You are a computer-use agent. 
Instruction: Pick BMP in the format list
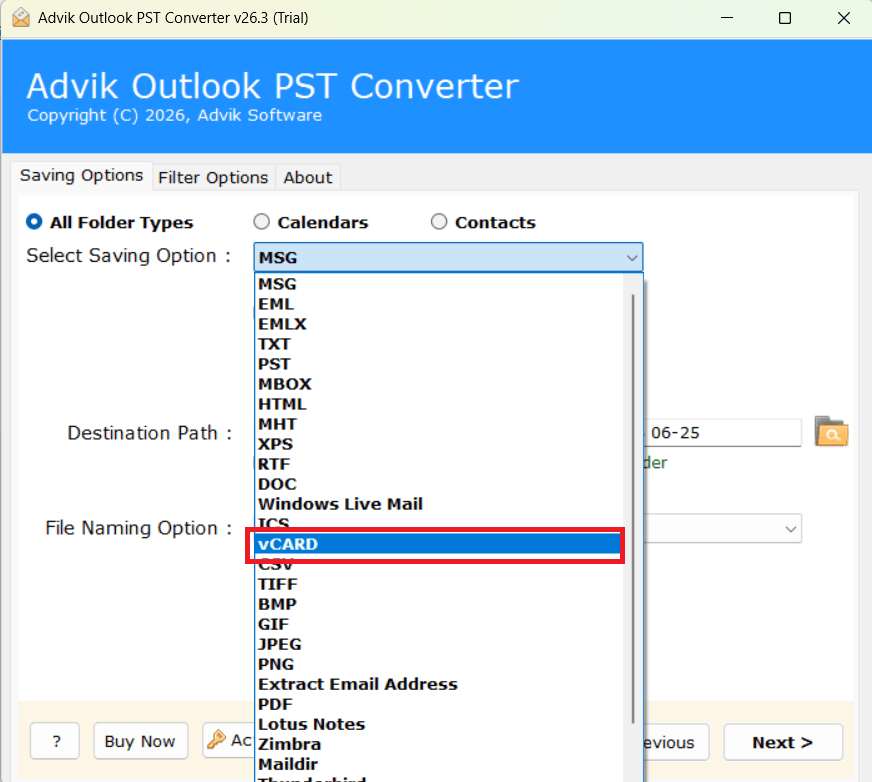(x=439, y=604)
